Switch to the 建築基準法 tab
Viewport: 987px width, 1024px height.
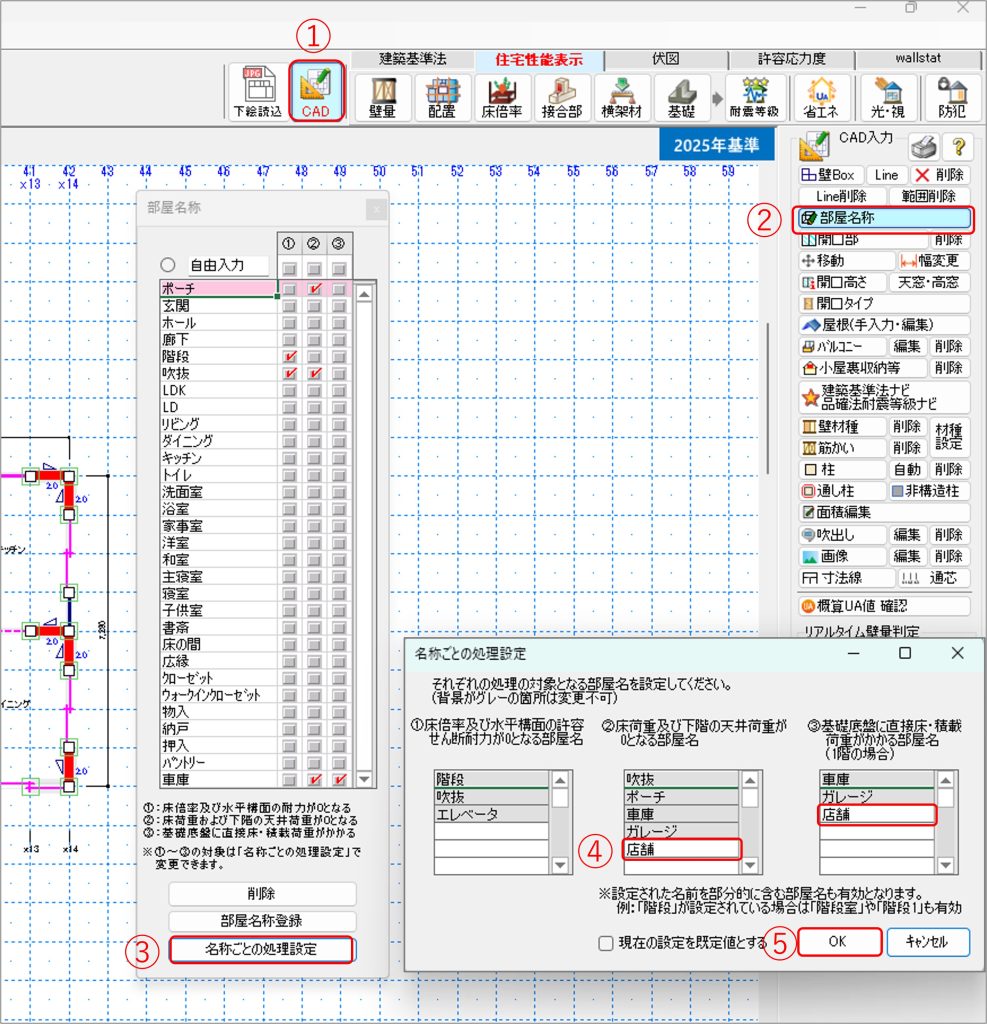click(x=413, y=59)
